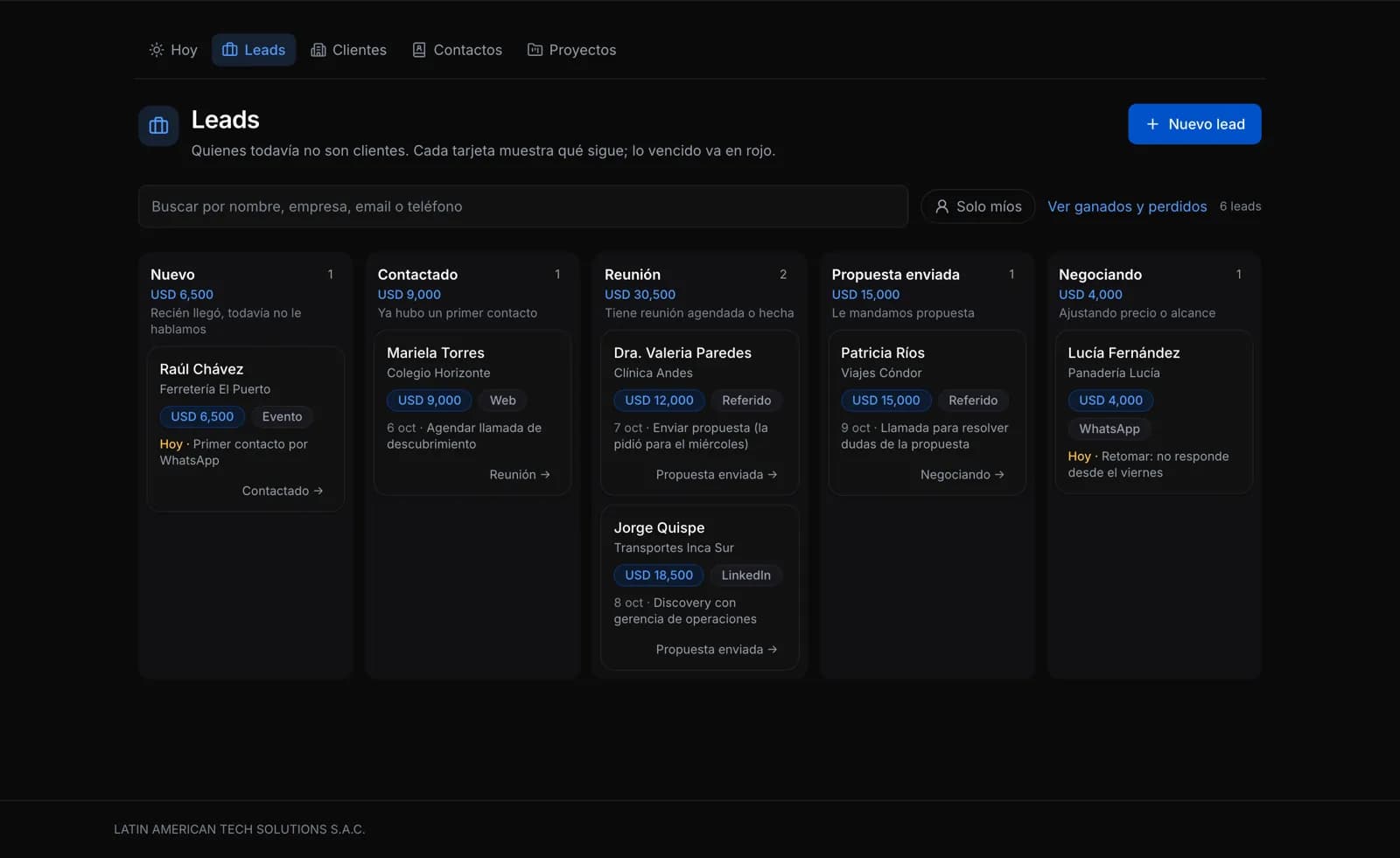Focus the search field for leads
Viewport: 1400px width, 858px height.
click(x=522, y=206)
